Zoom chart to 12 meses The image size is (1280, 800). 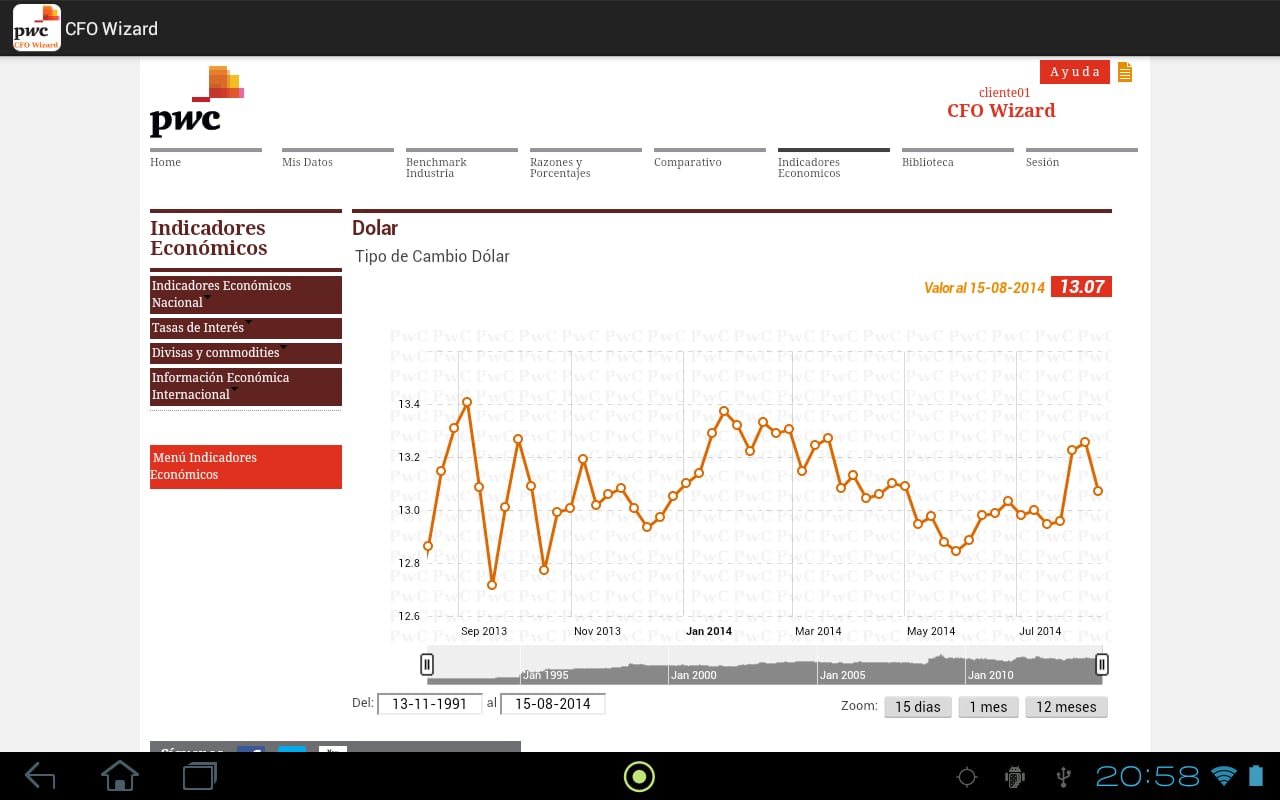pyautogui.click(x=1066, y=707)
